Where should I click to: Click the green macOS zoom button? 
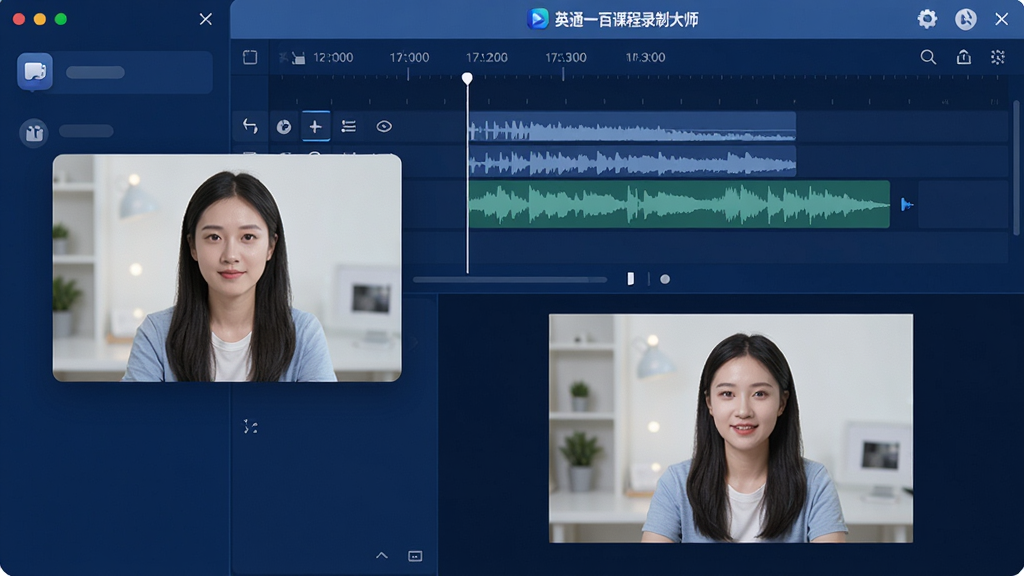[x=61, y=19]
